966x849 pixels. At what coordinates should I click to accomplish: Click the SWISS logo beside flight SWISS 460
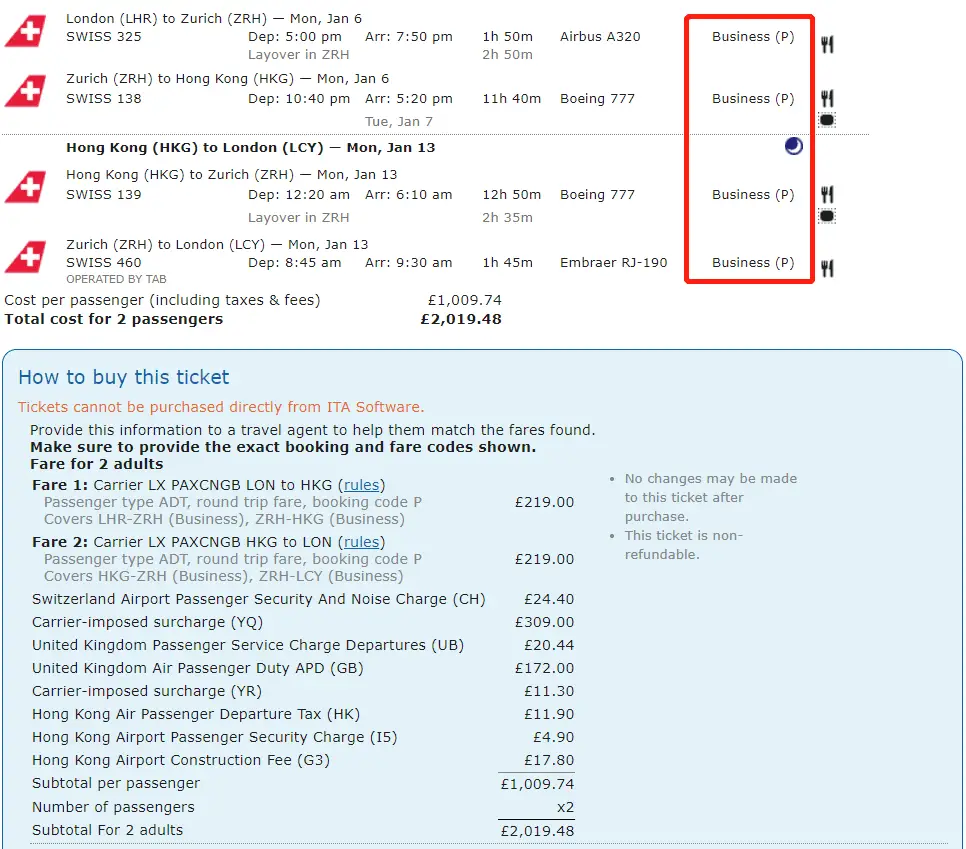(25, 257)
